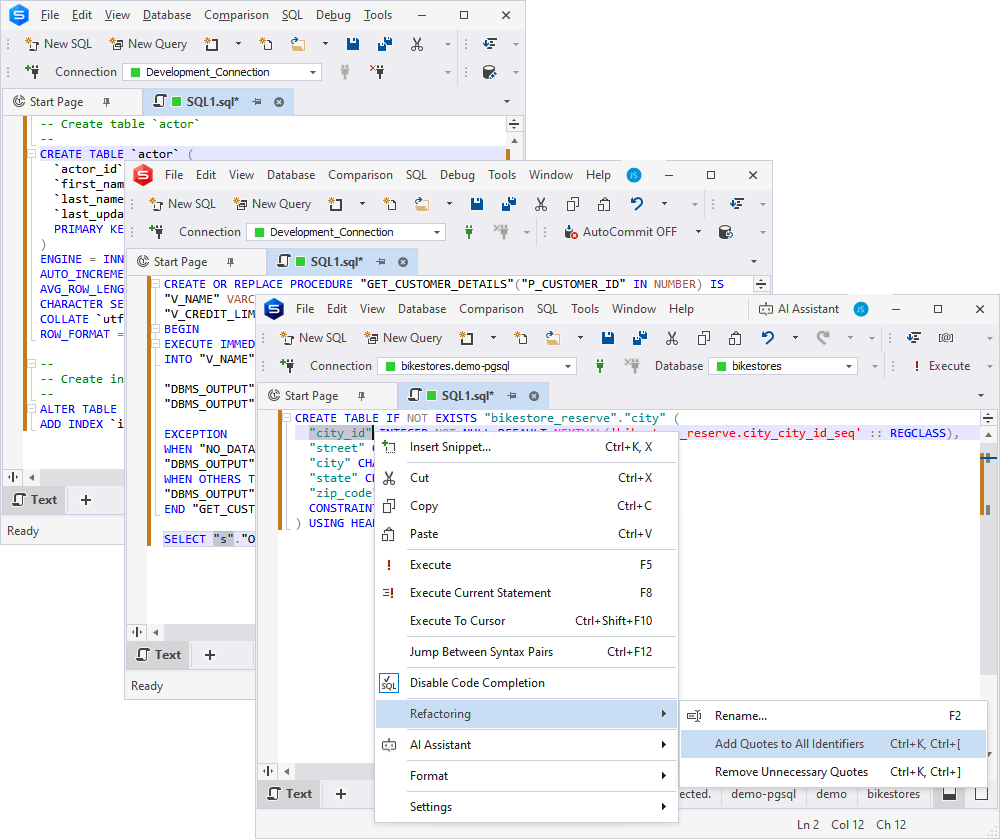This screenshot has width=1000, height=839.
Task: Click Save All icon in front window toolbar
Action: point(640,338)
